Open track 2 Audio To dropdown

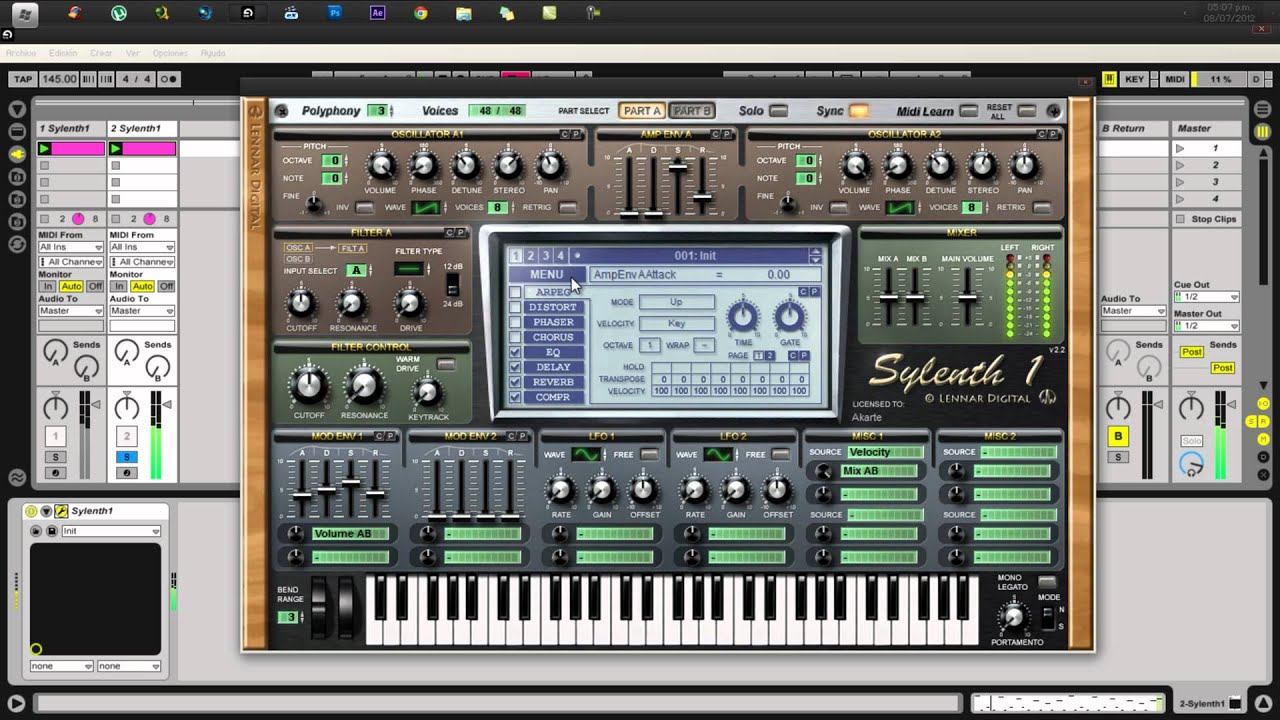pyautogui.click(x=142, y=311)
